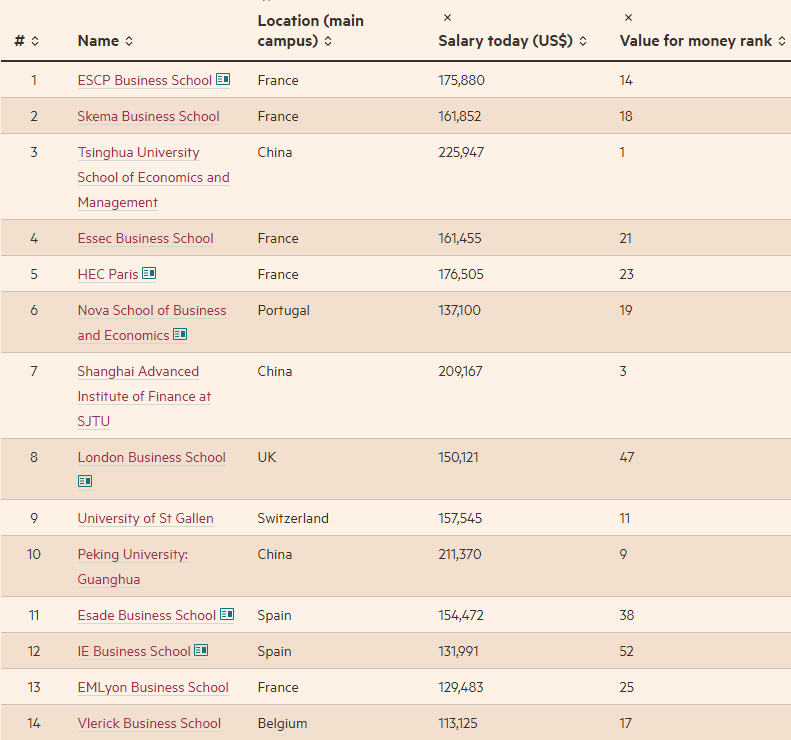Select salary value 157,545
The height and width of the screenshot is (740, 791).
460,518
